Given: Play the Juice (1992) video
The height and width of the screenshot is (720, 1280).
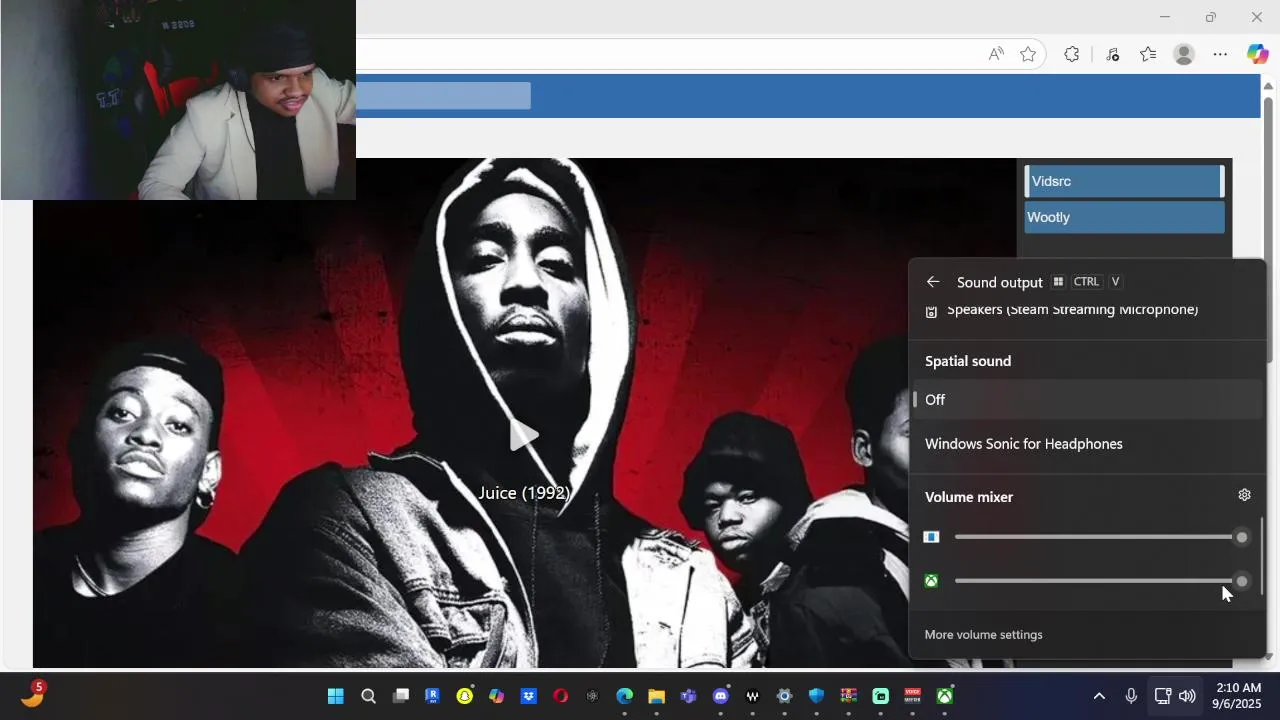Looking at the screenshot, I should point(524,435).
